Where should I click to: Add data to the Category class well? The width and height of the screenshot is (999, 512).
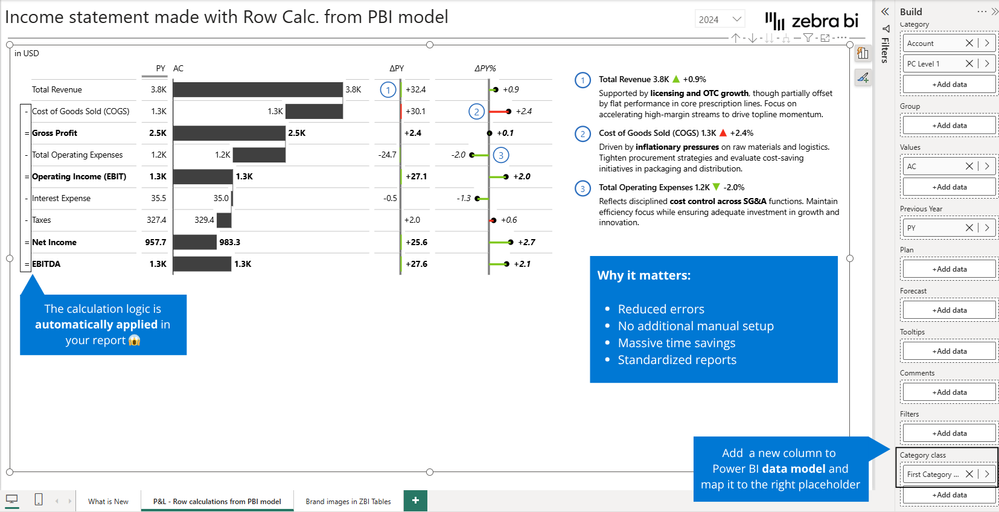click(x=949, y=495)
